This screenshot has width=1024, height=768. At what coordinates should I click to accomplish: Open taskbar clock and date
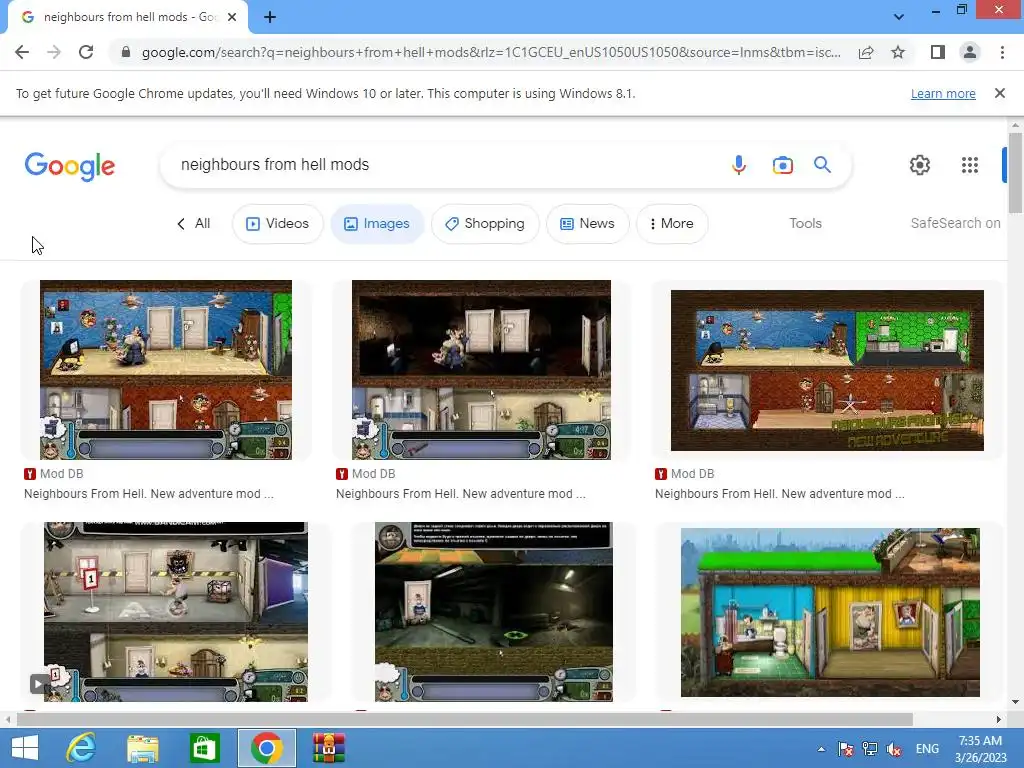980,749
